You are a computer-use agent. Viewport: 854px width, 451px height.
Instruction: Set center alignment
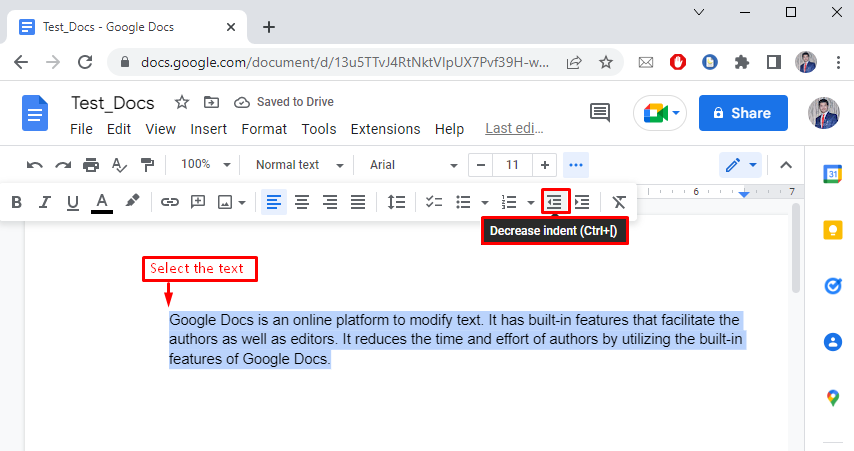pyautogui.click(x=302, y=202)
